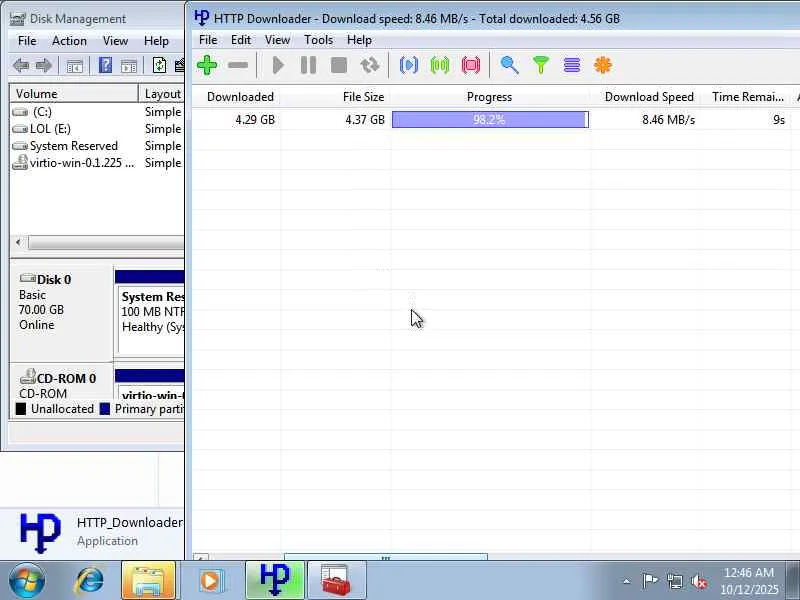Sort by the Progress column header
This screenshot has width=800, height=600.
(x=489, y=97)
